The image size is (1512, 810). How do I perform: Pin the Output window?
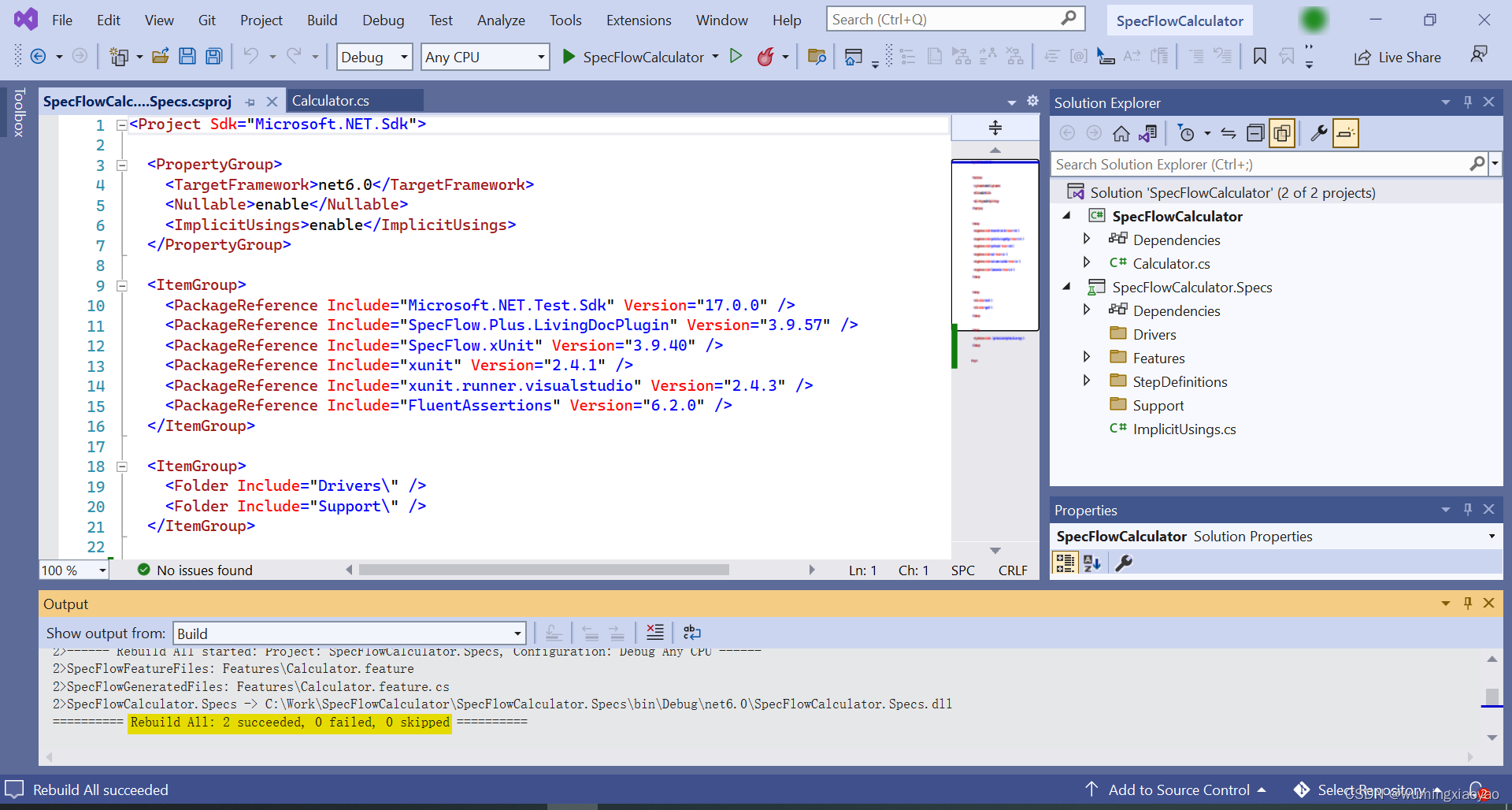(x=1467, y=603)
